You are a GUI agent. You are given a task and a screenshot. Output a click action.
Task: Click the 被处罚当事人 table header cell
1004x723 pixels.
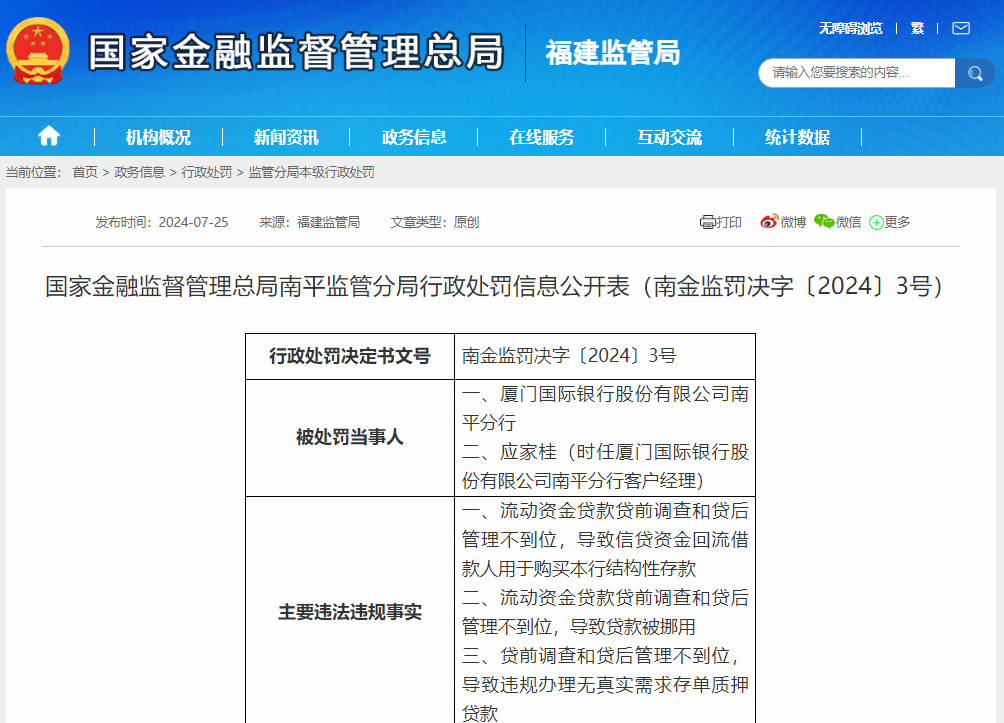(350, 437)
